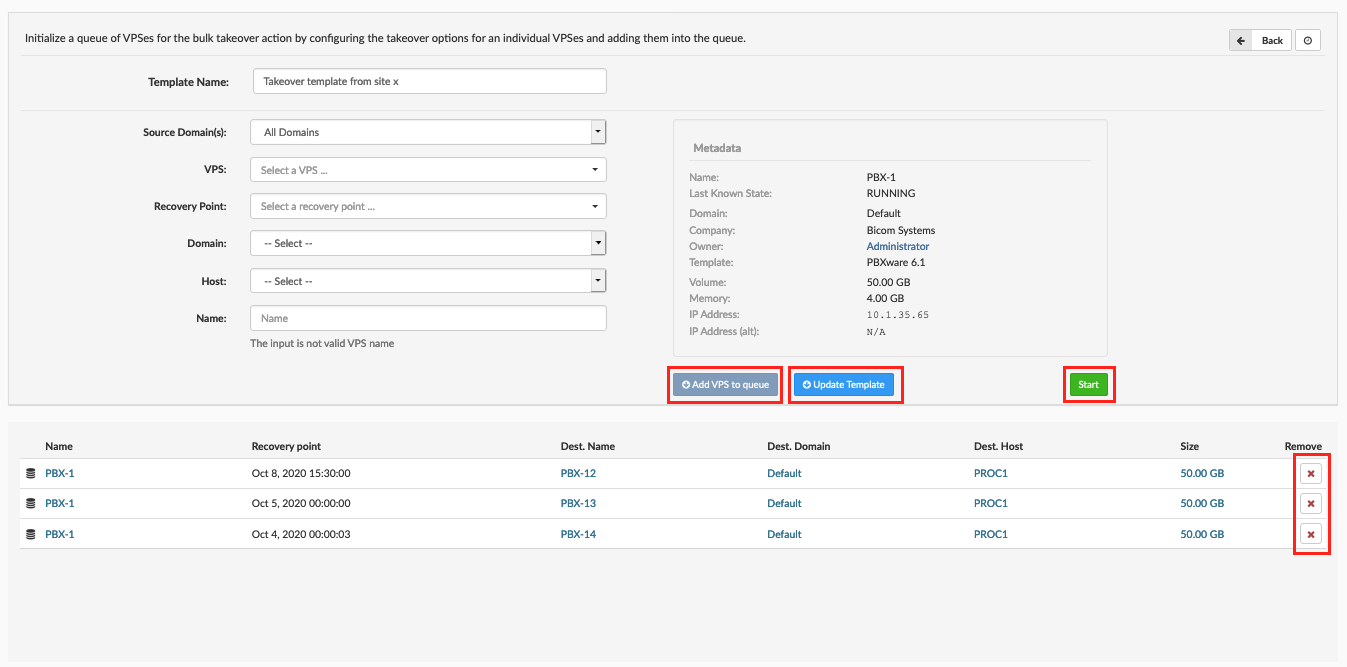Click the help icon beside Back
This screenshot has height=667, width=1347.
tap(1308, 40)
